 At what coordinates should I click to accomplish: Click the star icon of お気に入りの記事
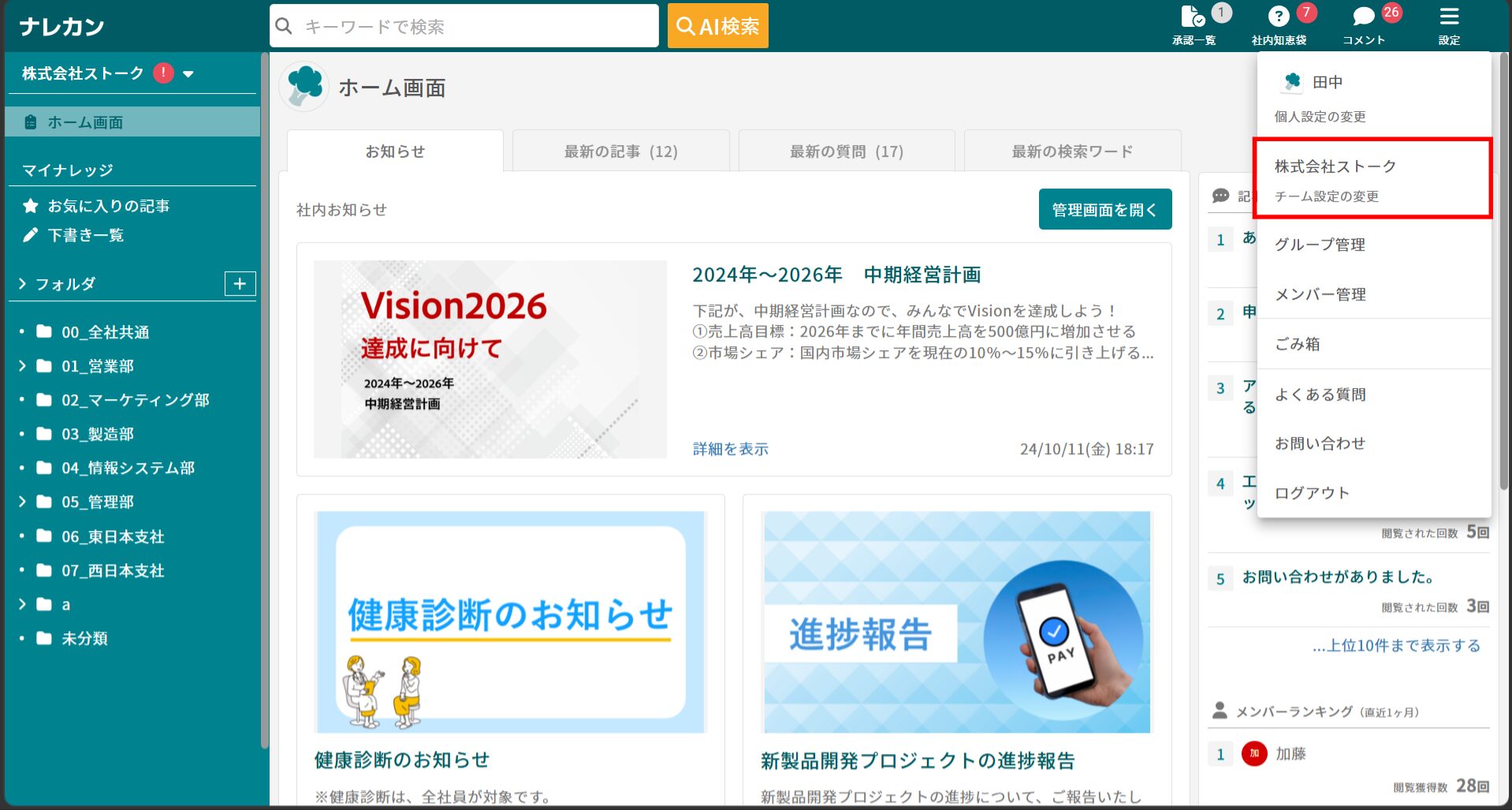(x=31, y=206)
